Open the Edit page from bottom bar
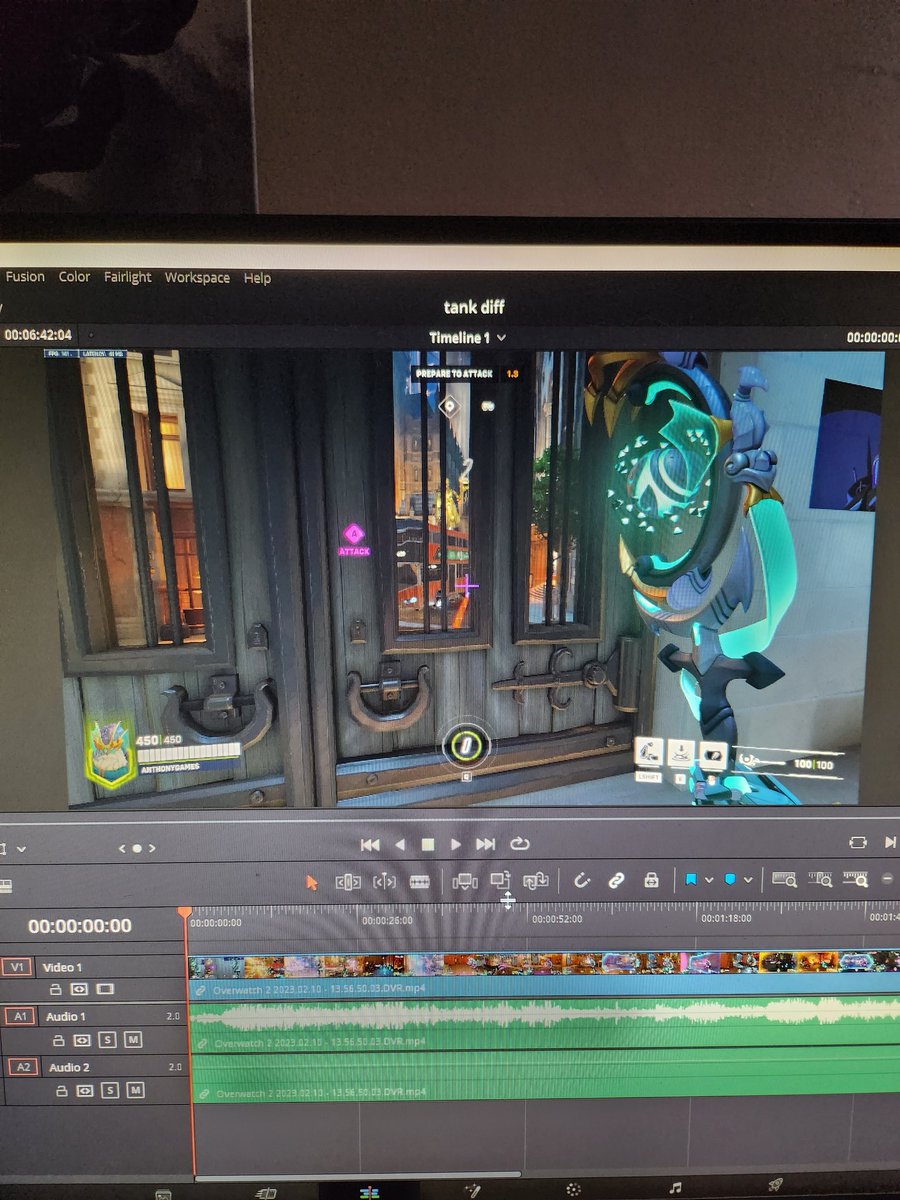The height and width of the screenshot is (1200, 900). pos(369,1192)
